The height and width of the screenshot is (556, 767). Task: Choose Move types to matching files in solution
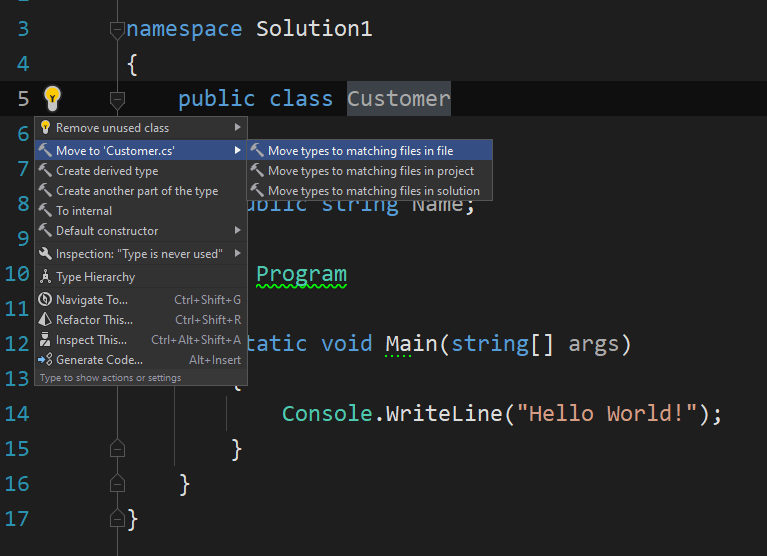pyautogui.click(x=370, y=191)
